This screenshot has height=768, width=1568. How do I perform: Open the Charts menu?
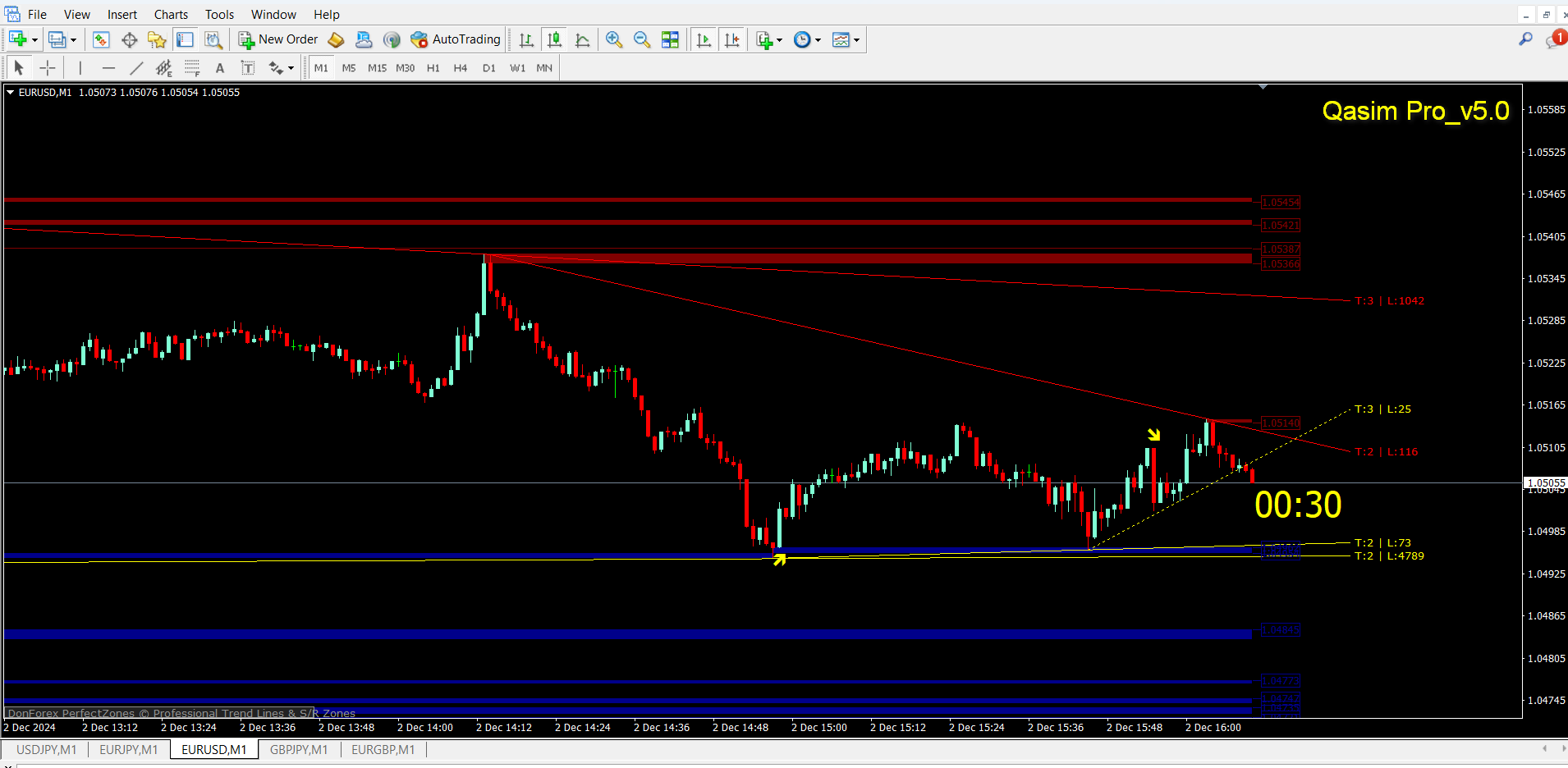tap(171, 14)
